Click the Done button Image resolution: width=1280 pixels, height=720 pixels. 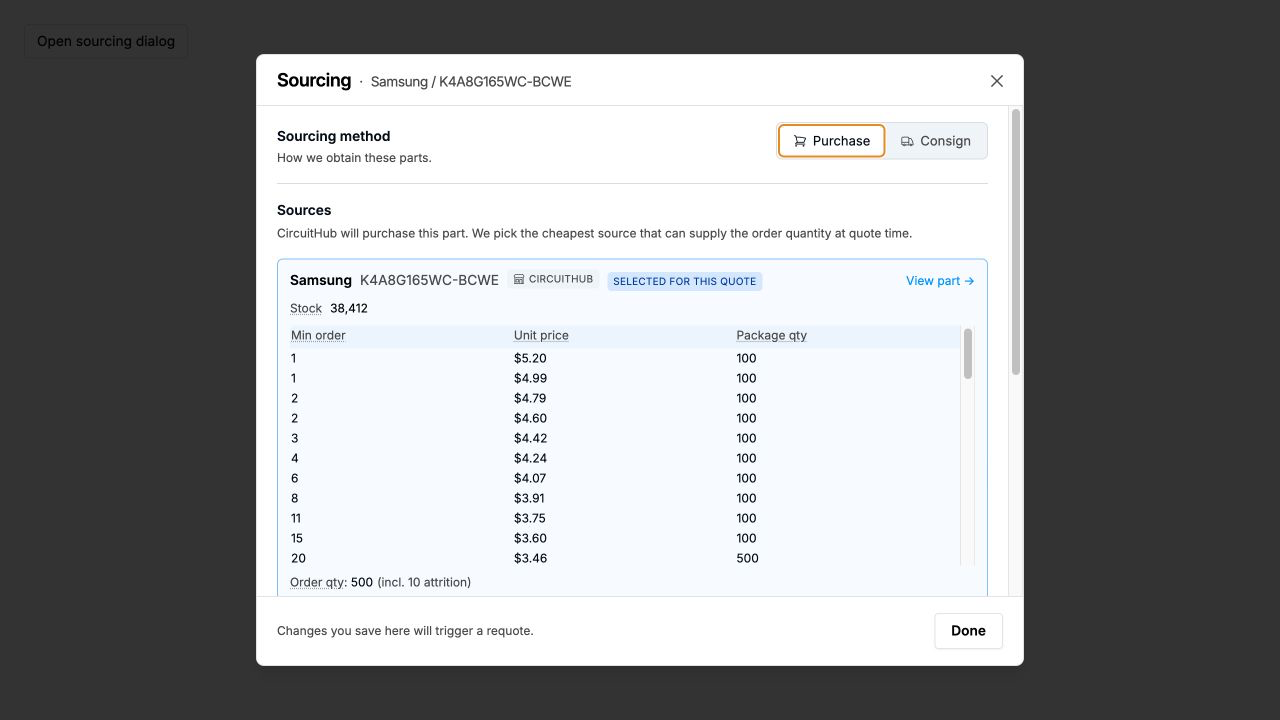click(968, 631)
